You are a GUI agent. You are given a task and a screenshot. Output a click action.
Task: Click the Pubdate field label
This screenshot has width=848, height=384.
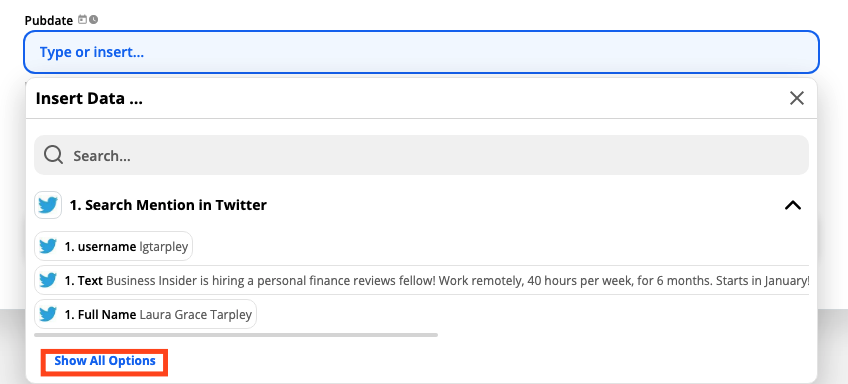pos(49,21)
